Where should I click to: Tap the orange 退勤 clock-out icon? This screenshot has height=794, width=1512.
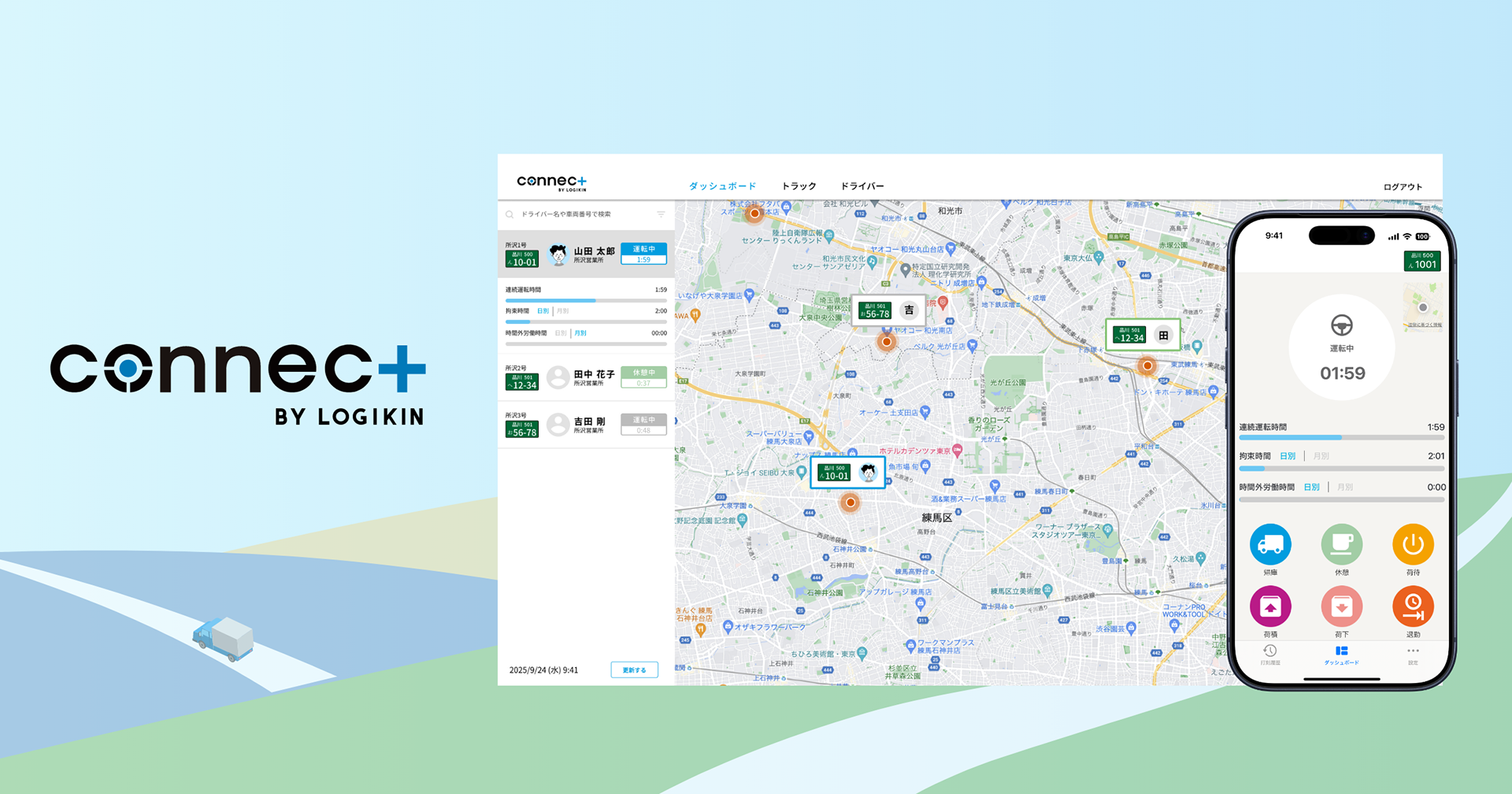coord(1413,607)
